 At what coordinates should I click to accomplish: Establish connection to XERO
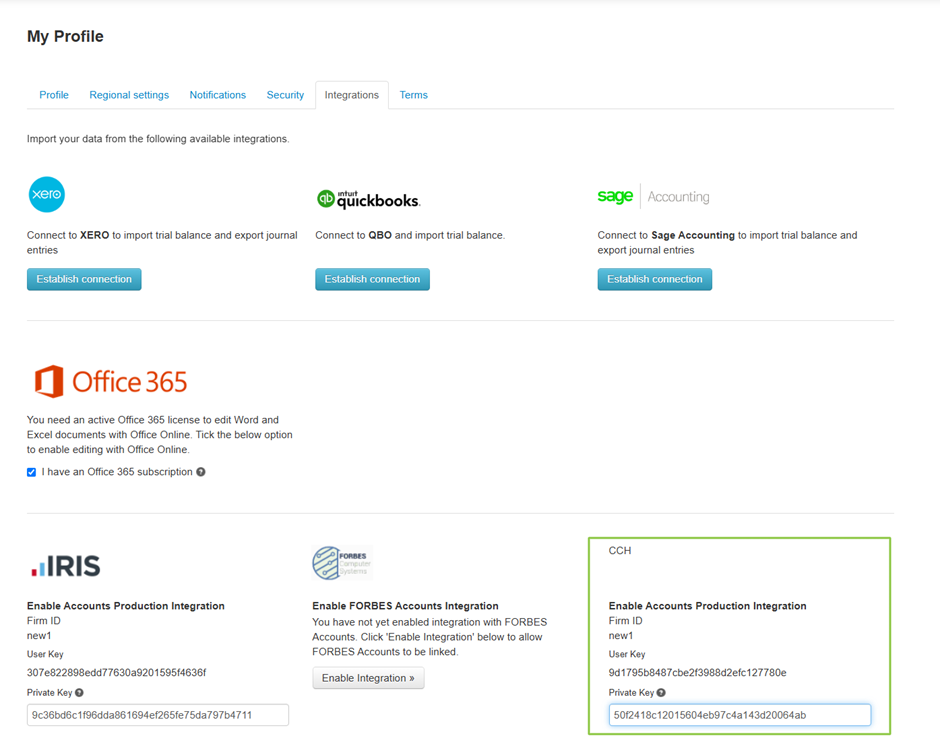tap(84, 279)
